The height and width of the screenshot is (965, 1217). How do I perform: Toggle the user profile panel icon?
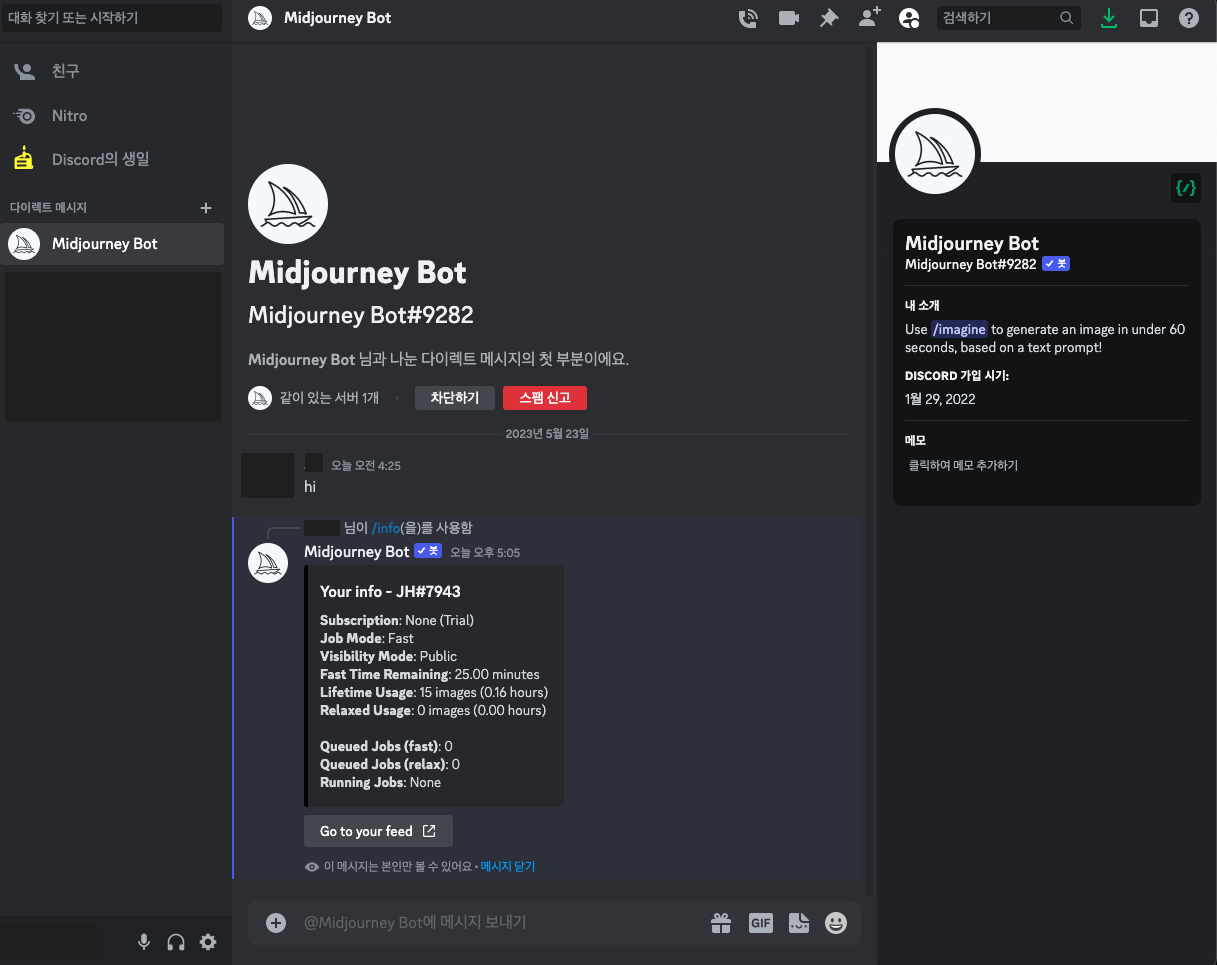[x=909, y=18]
